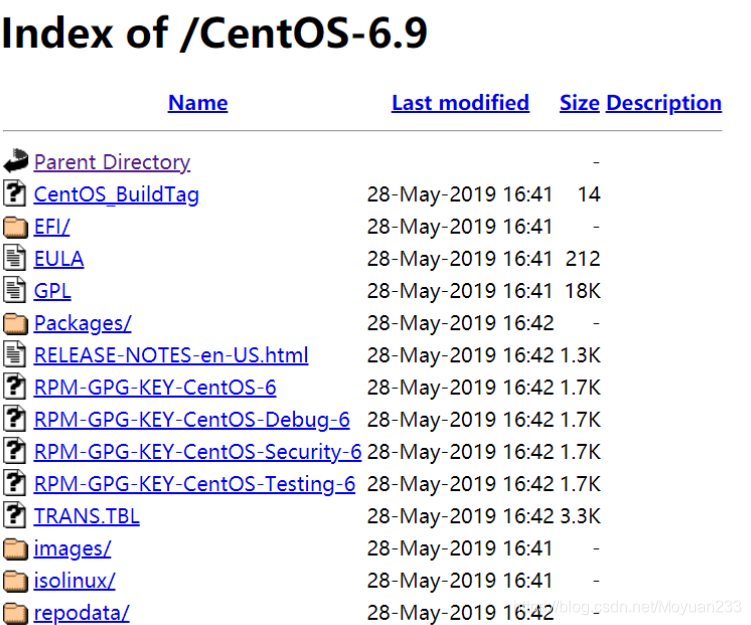Open the EULA file link
Image resolution: width=751 pixels, height=625 pixels.
click(x=59, y=259)
